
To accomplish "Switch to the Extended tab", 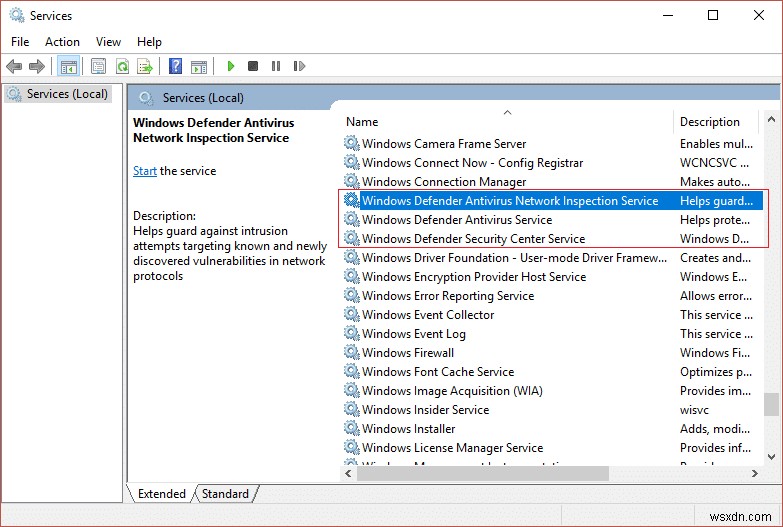I will pyautogui.click(x=161, y=494).
